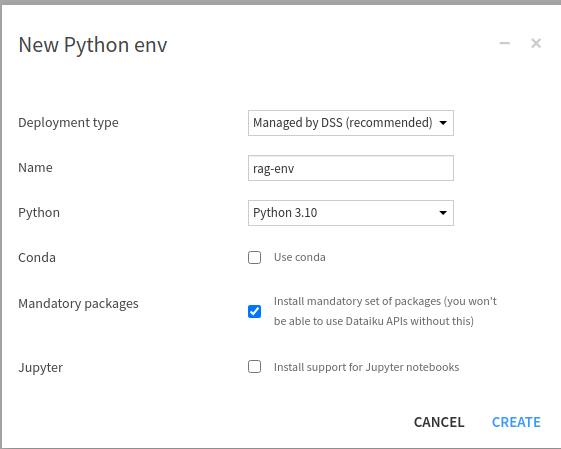Screen dimensions: 561x449
Task: Click the CREATE button
Action: tap(516, 422)
